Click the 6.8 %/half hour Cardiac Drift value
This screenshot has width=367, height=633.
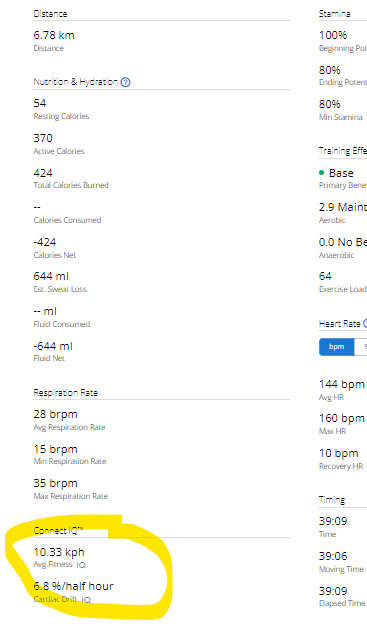[73, 586]
